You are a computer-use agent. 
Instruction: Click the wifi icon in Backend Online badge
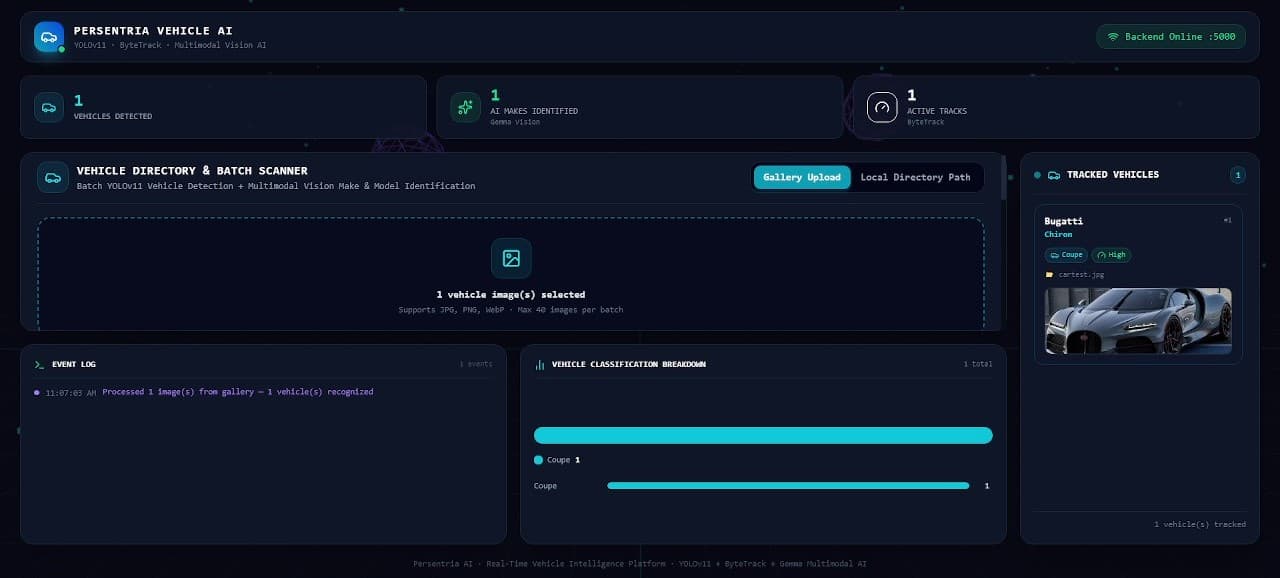pyautogui.click(x=1112, y=37)
